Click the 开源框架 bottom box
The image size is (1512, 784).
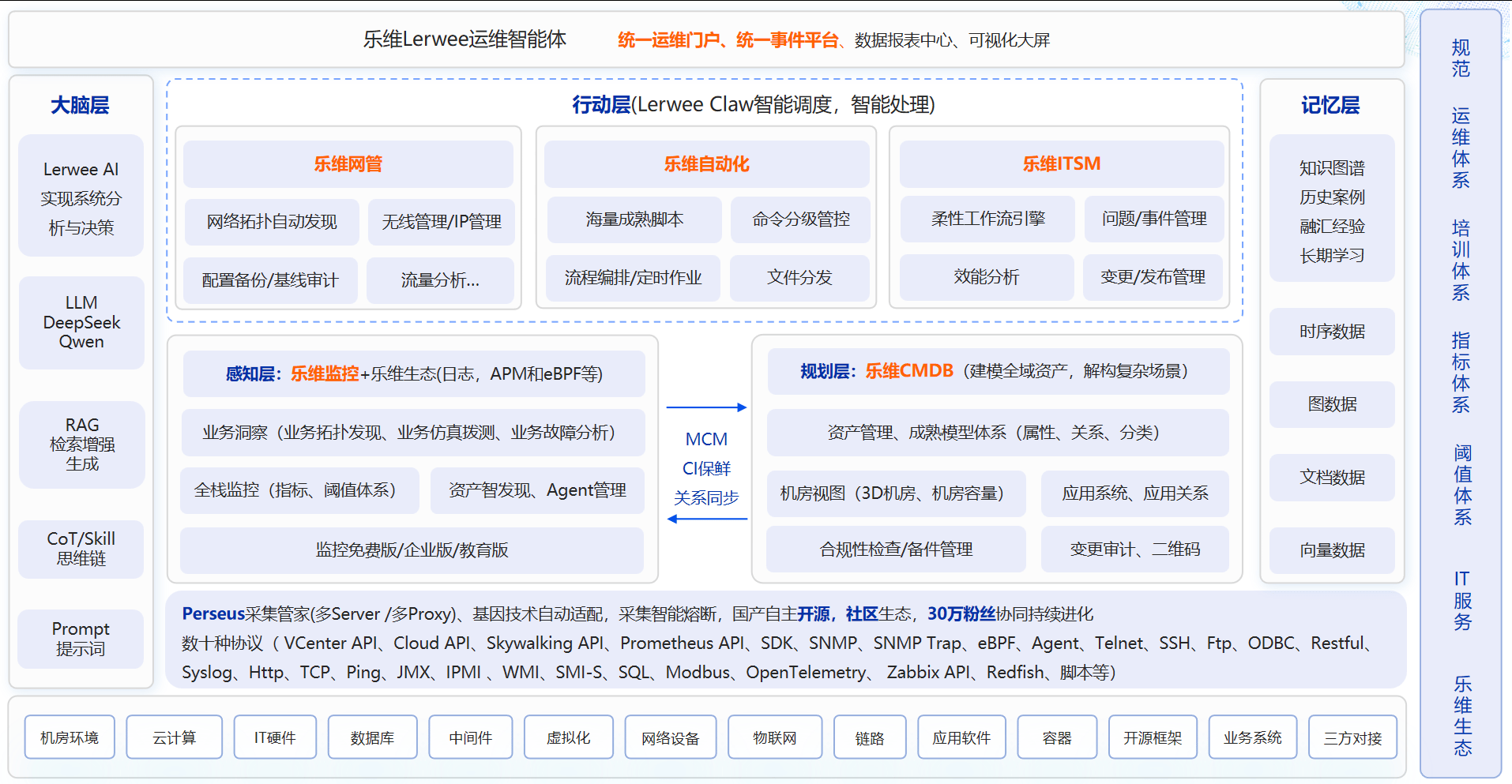(x=1153, y=737)
